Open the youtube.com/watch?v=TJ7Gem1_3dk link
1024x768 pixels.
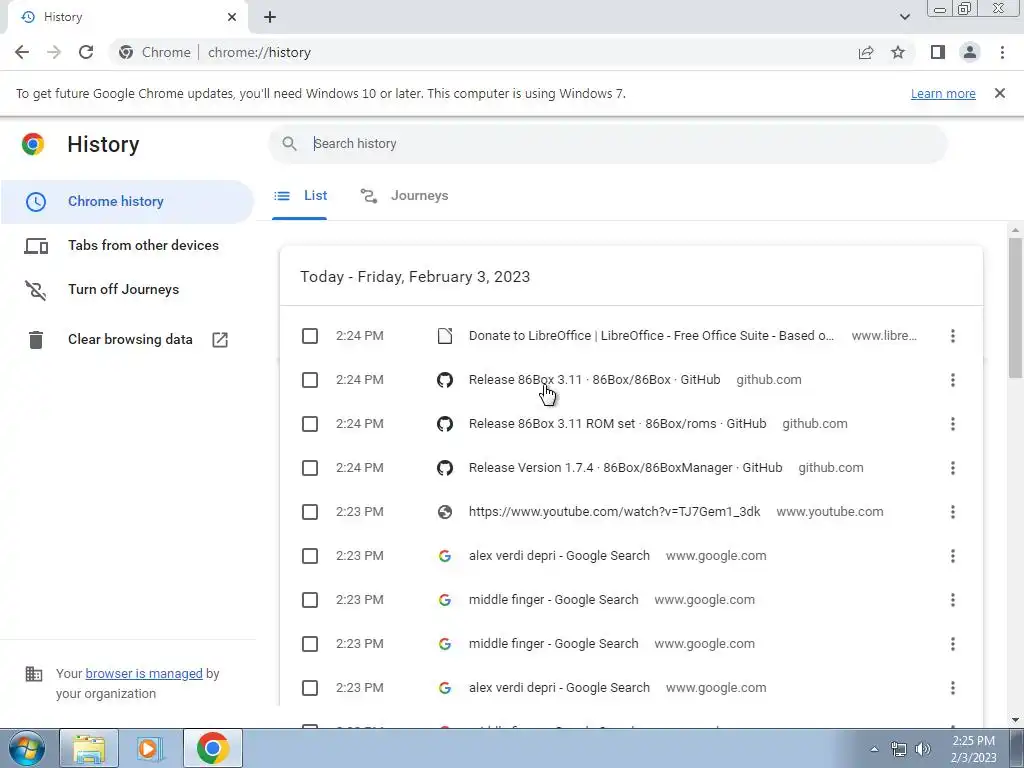tap(614, 512)
